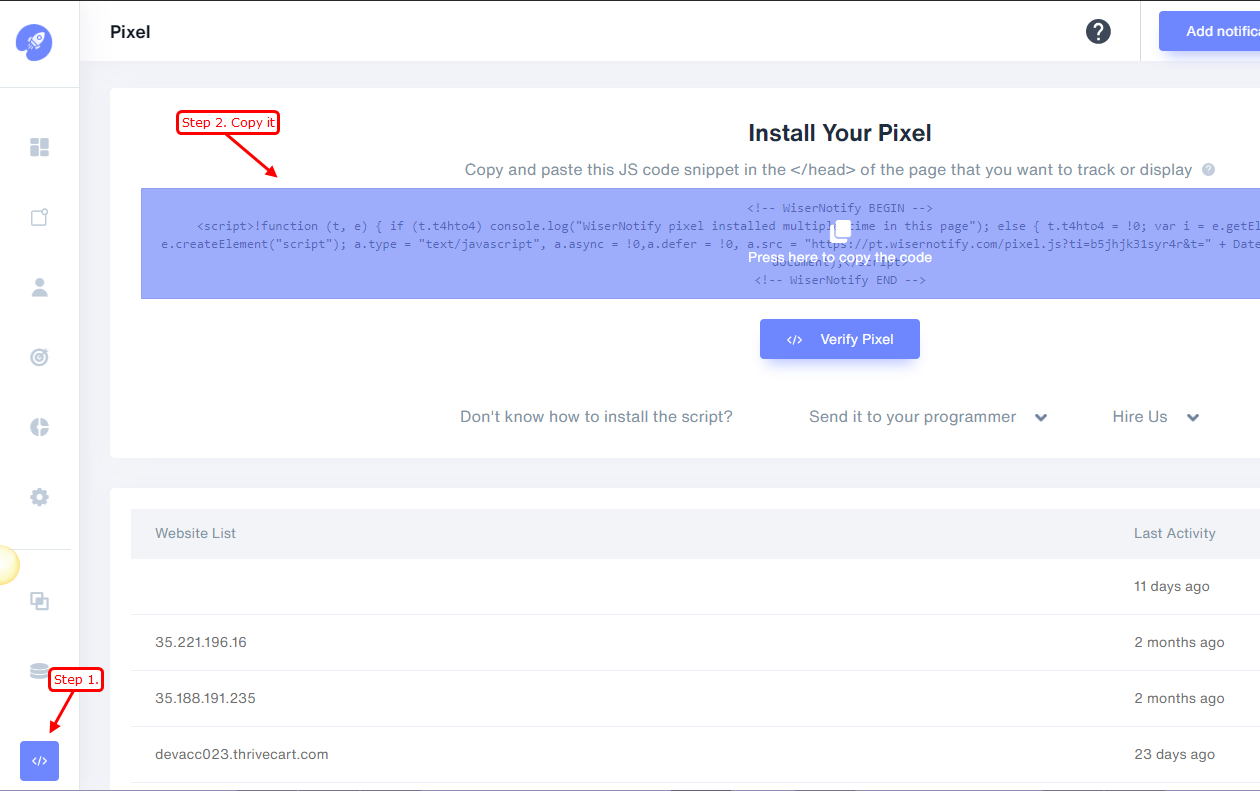Click the help question mark in the header
Viewport: 1260px width, 791px height.
coord(1098,31)
